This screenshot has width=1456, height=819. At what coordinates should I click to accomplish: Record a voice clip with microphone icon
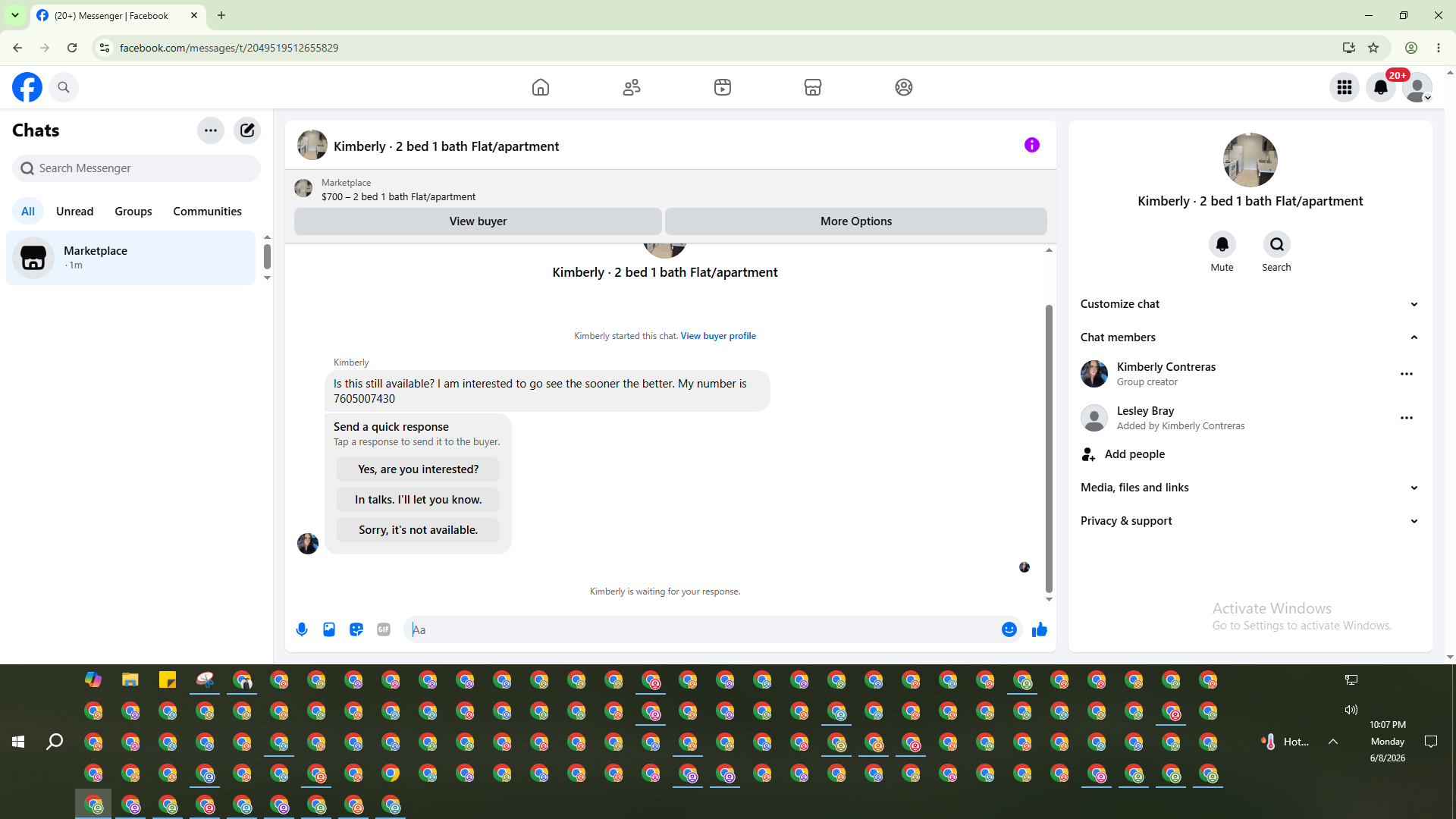click(x=302, y=629)
